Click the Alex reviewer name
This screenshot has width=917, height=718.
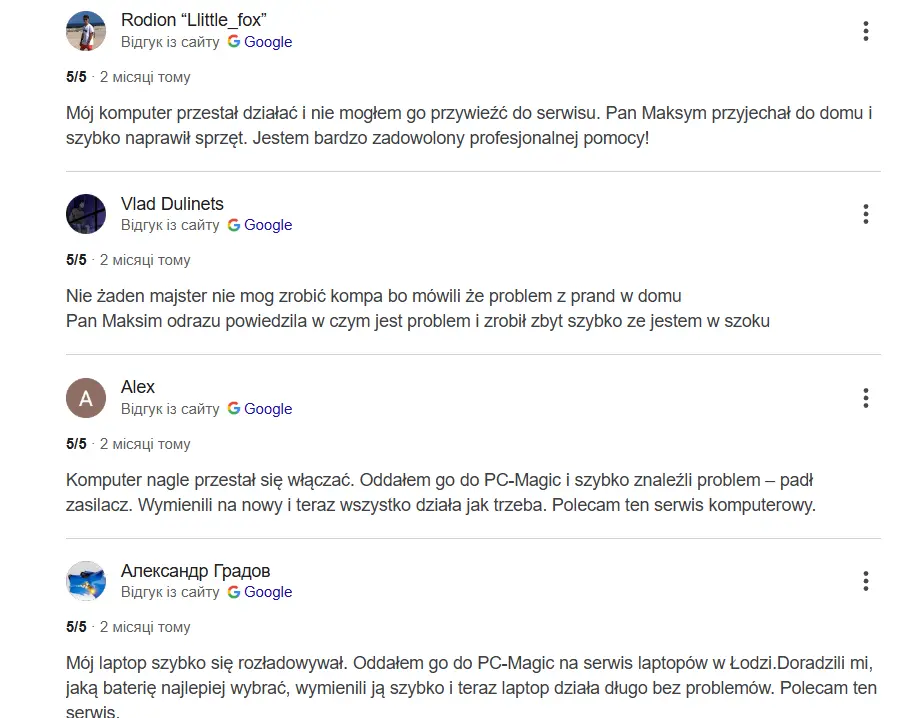point(138,387)
